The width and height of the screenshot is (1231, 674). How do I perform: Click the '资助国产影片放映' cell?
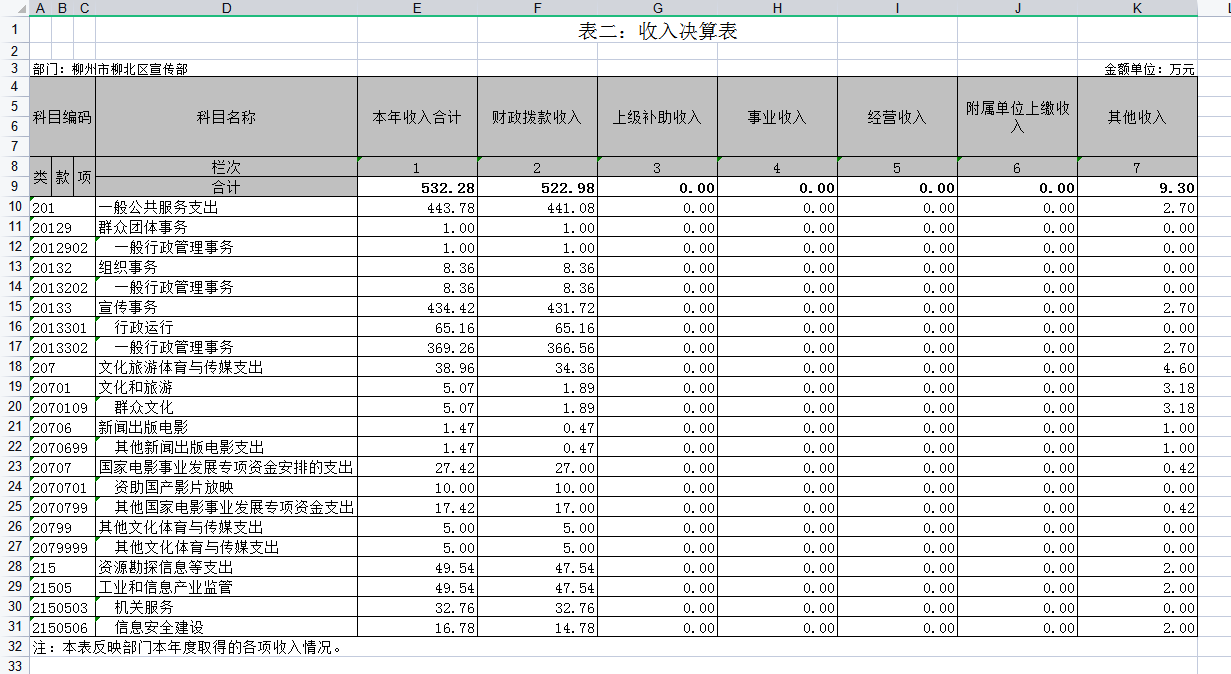[x=226, y=487]
